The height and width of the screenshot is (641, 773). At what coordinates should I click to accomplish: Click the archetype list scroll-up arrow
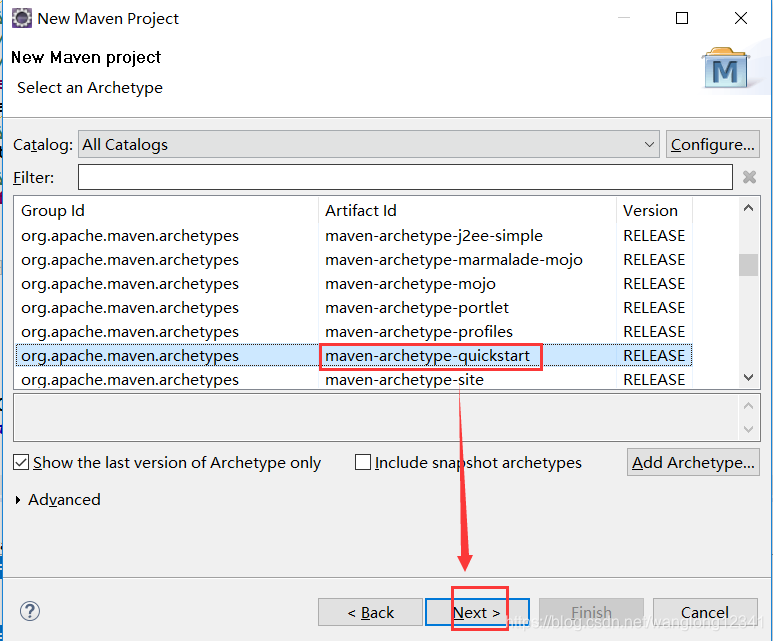tap(748, 208)
